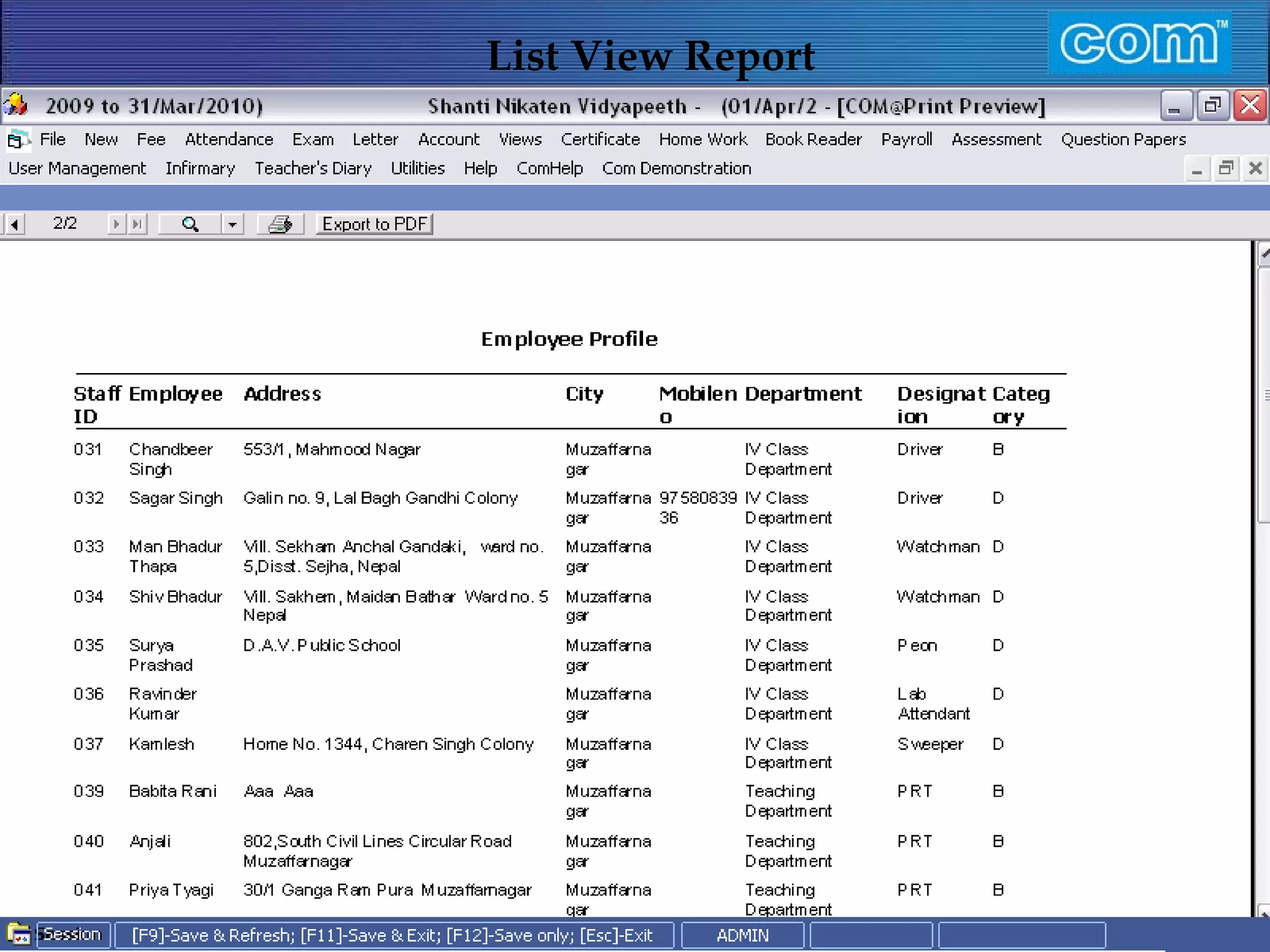Click the application icon in title bar
The height and width of the screenshot is (952, 1270).
(16, 105)
